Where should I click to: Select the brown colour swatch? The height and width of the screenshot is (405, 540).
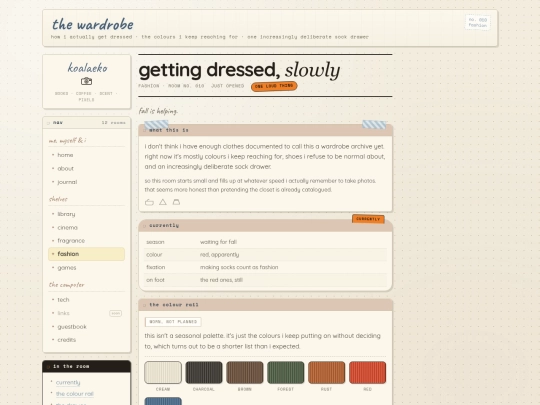tap(245, 372)
